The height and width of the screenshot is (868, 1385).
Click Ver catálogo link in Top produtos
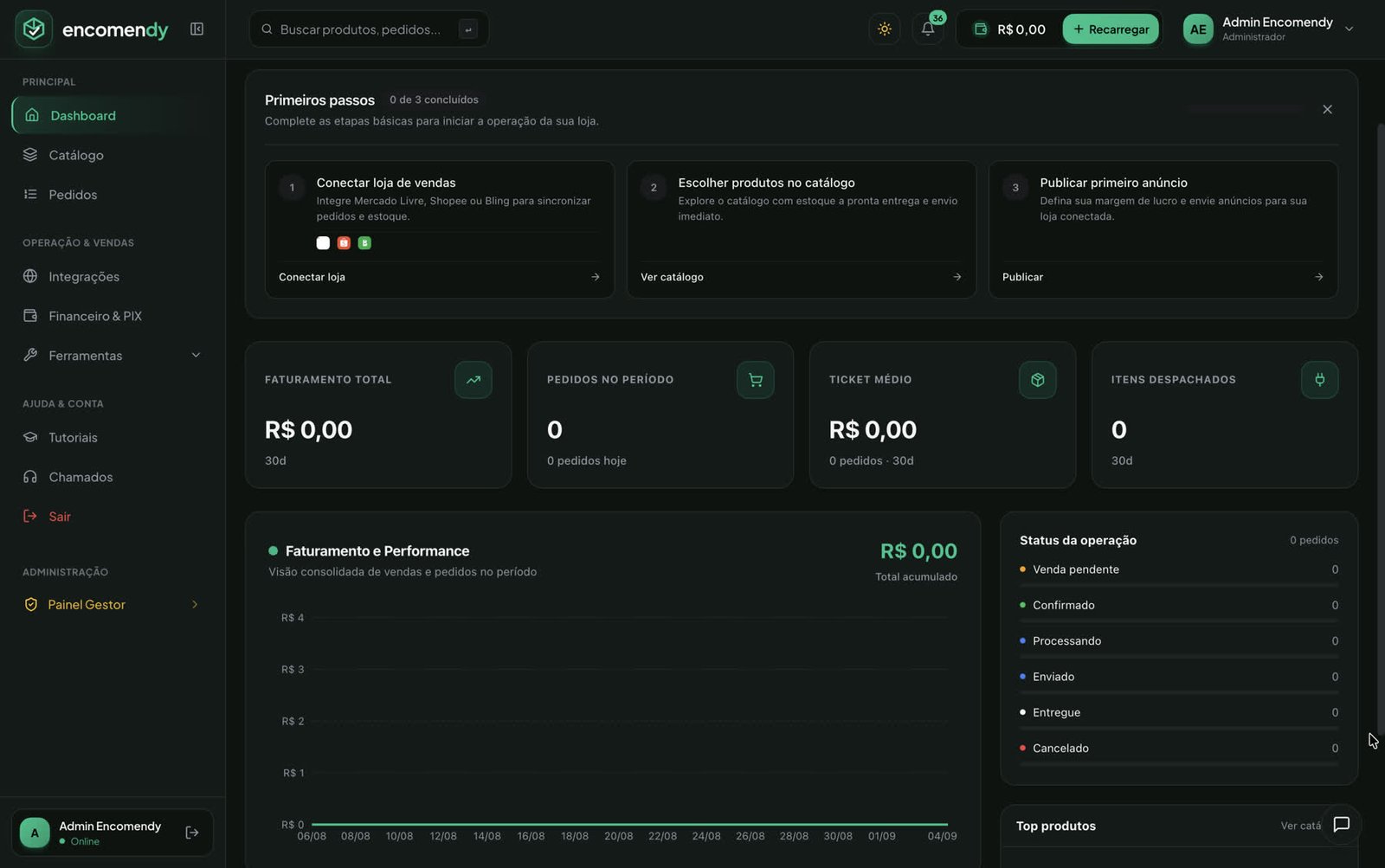click(x=1301, y=826)
